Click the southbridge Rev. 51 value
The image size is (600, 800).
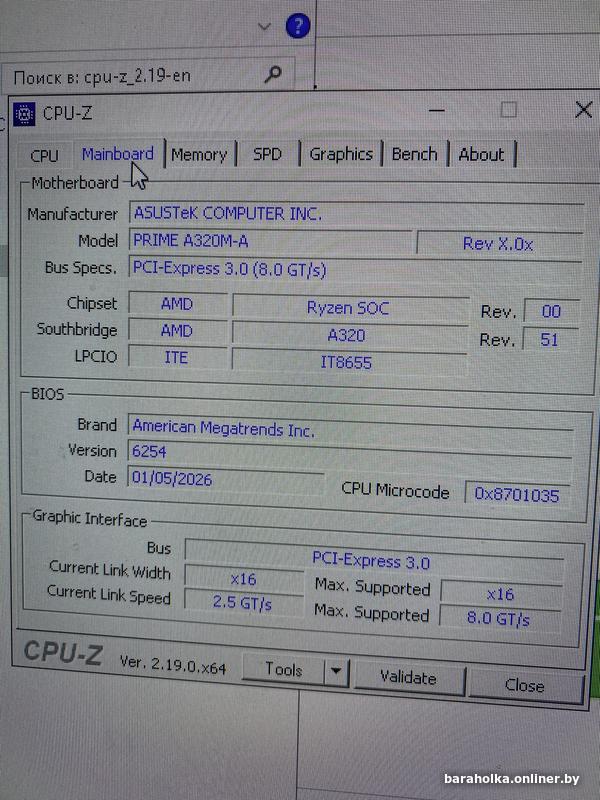tap(550, 340)
